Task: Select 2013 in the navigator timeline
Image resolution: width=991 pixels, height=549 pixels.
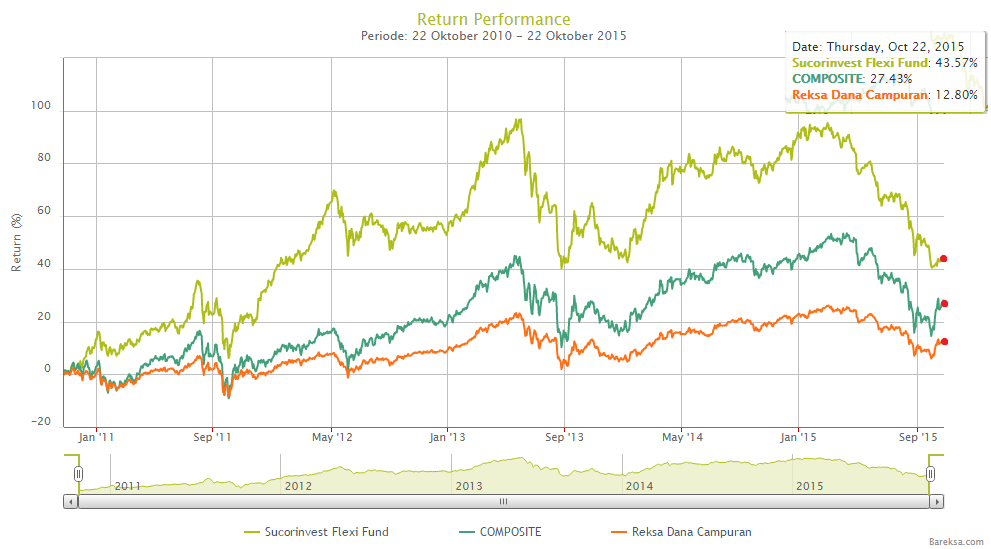Action: (x=468, y=486)
